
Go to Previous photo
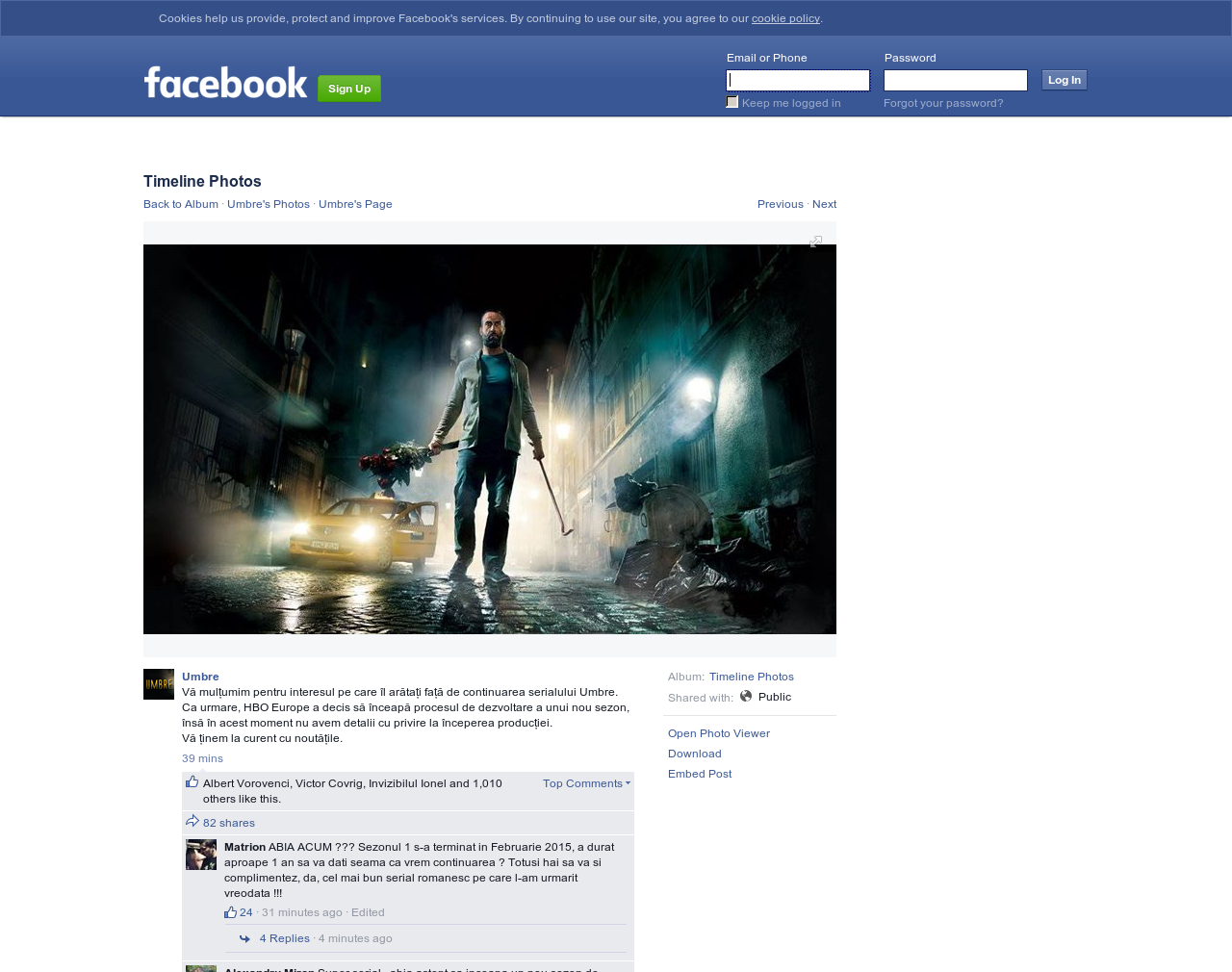pos(781,204)
